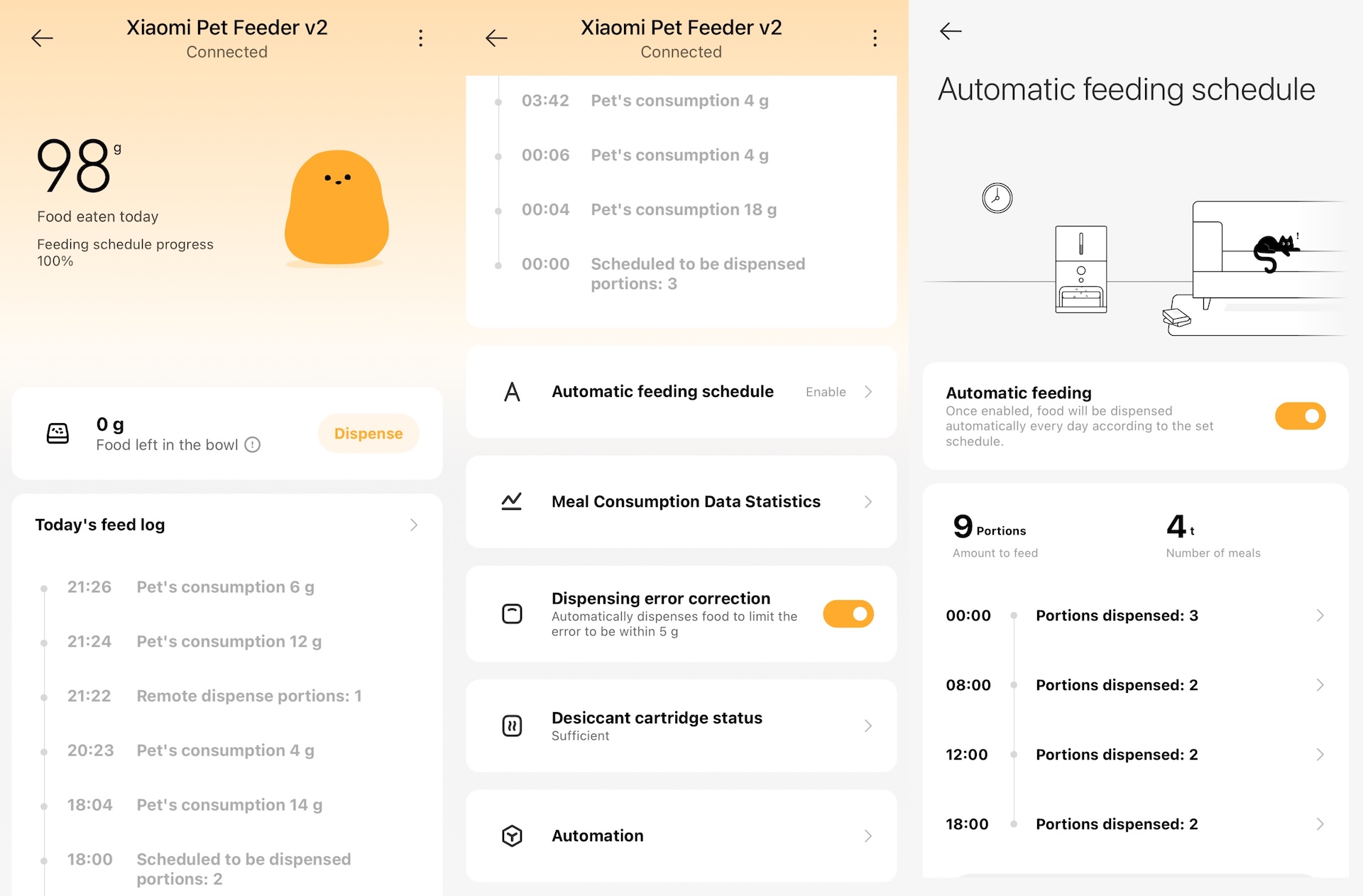
Task: Open 18:00 Portions dispensed schedule chevron
Action: [1320, 824]
